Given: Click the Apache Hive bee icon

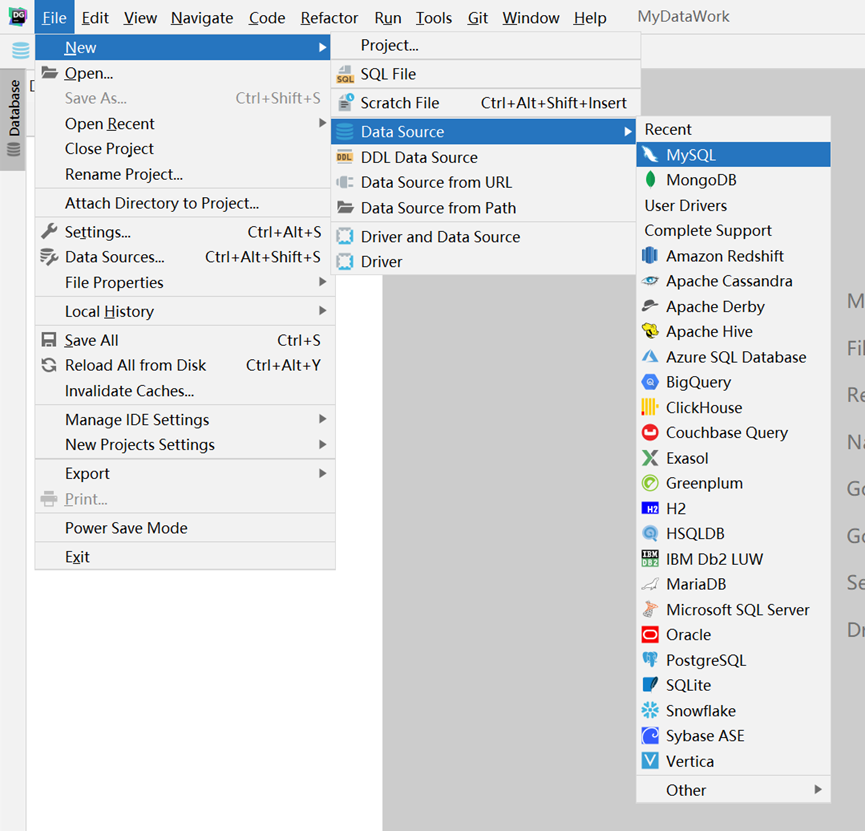Looking at the screenshot, I should 650,331.
